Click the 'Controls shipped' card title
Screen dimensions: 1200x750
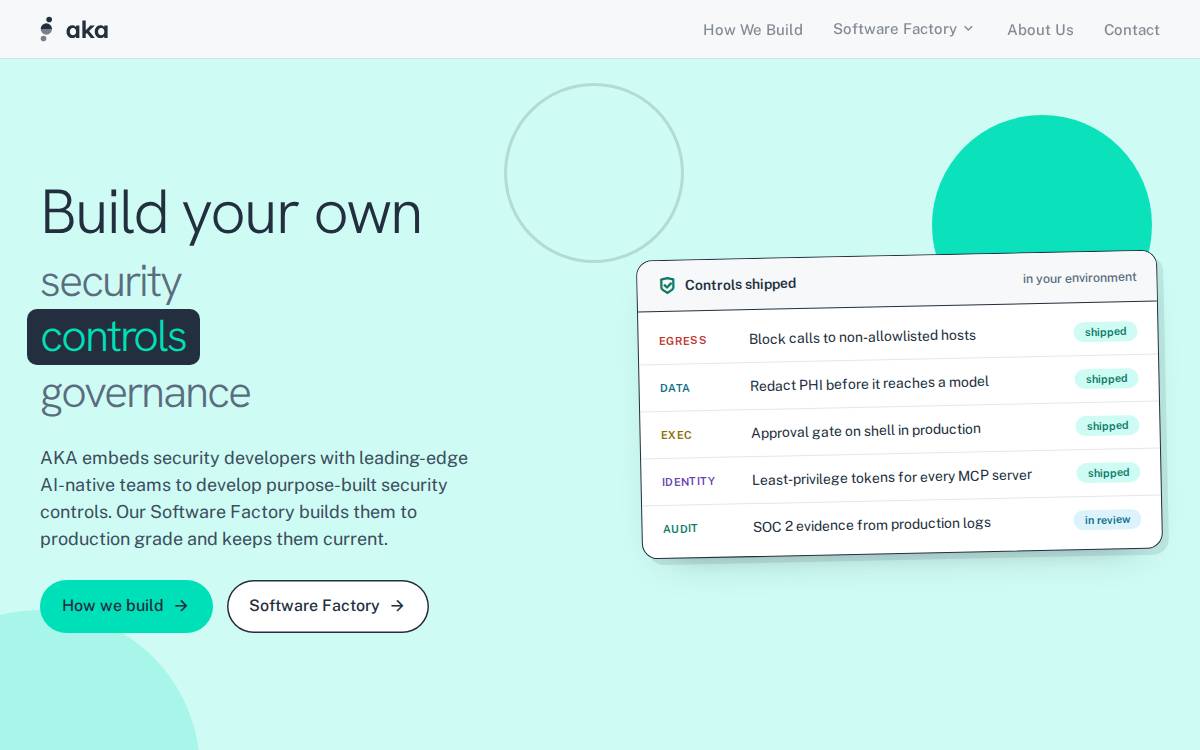point(740,284)
